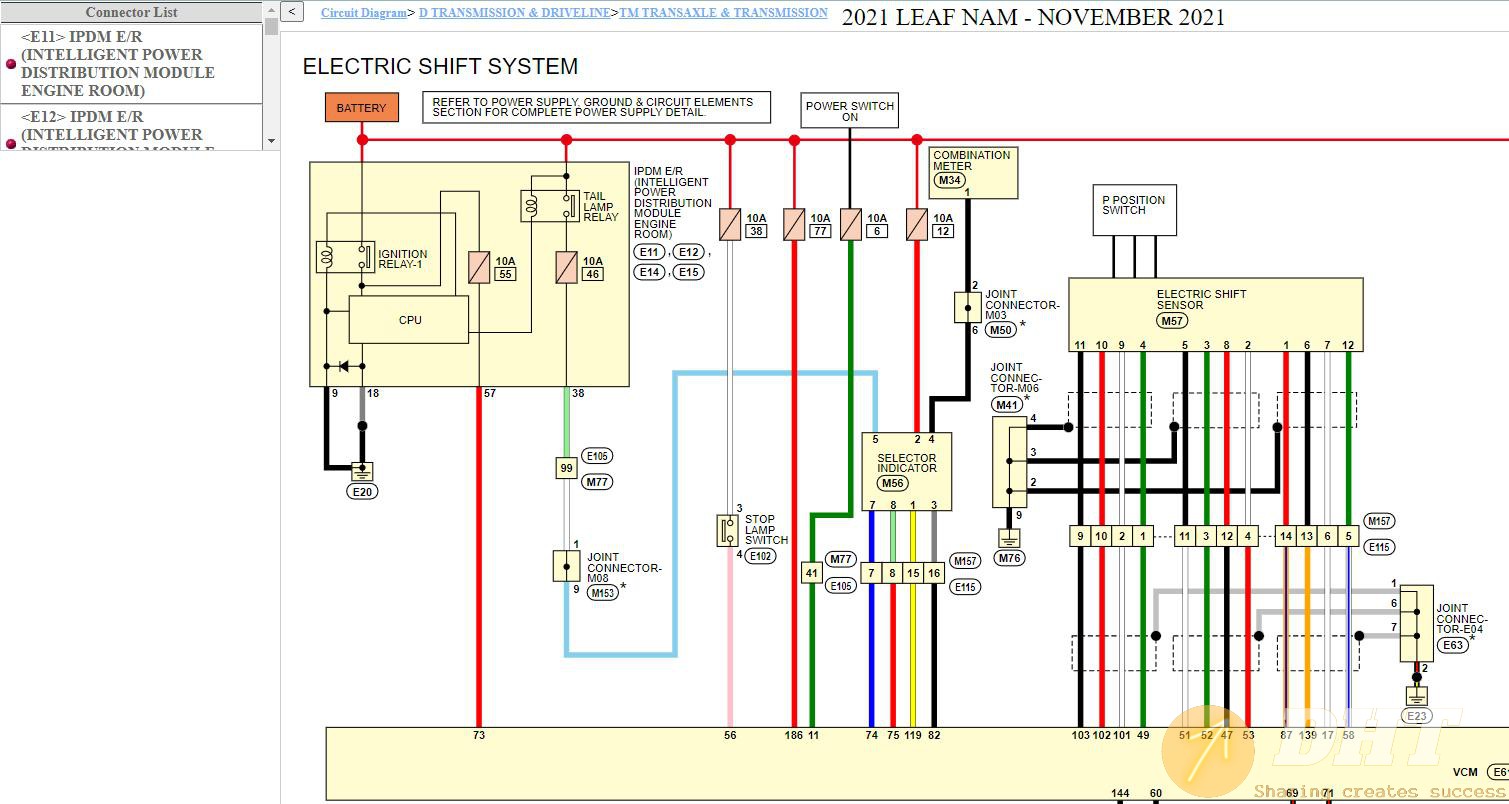Click the ELECTRIC SHIFT SYSTEM title
Viewport: 1509px width, 804px height.
440,66
